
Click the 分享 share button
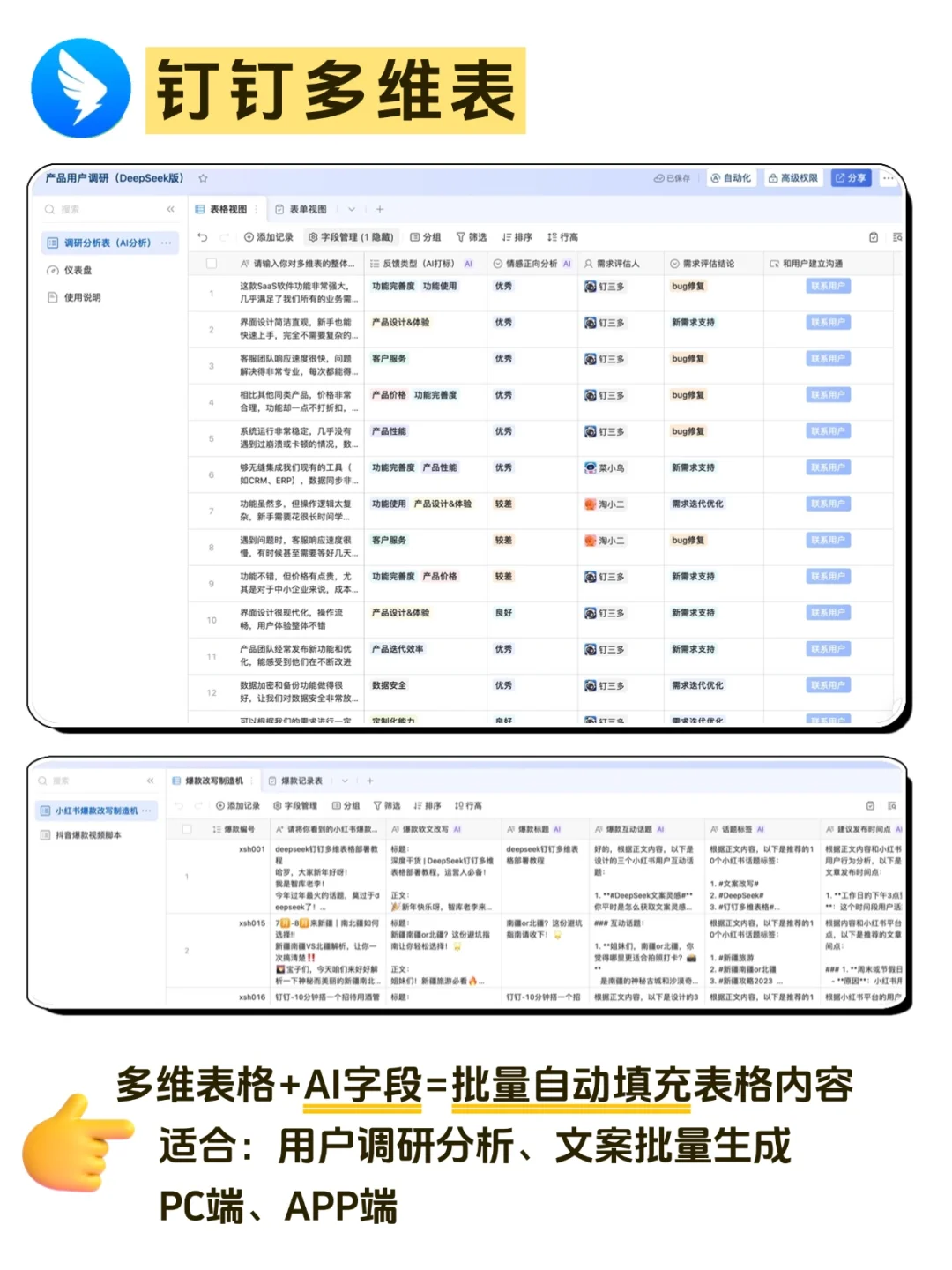851,177
